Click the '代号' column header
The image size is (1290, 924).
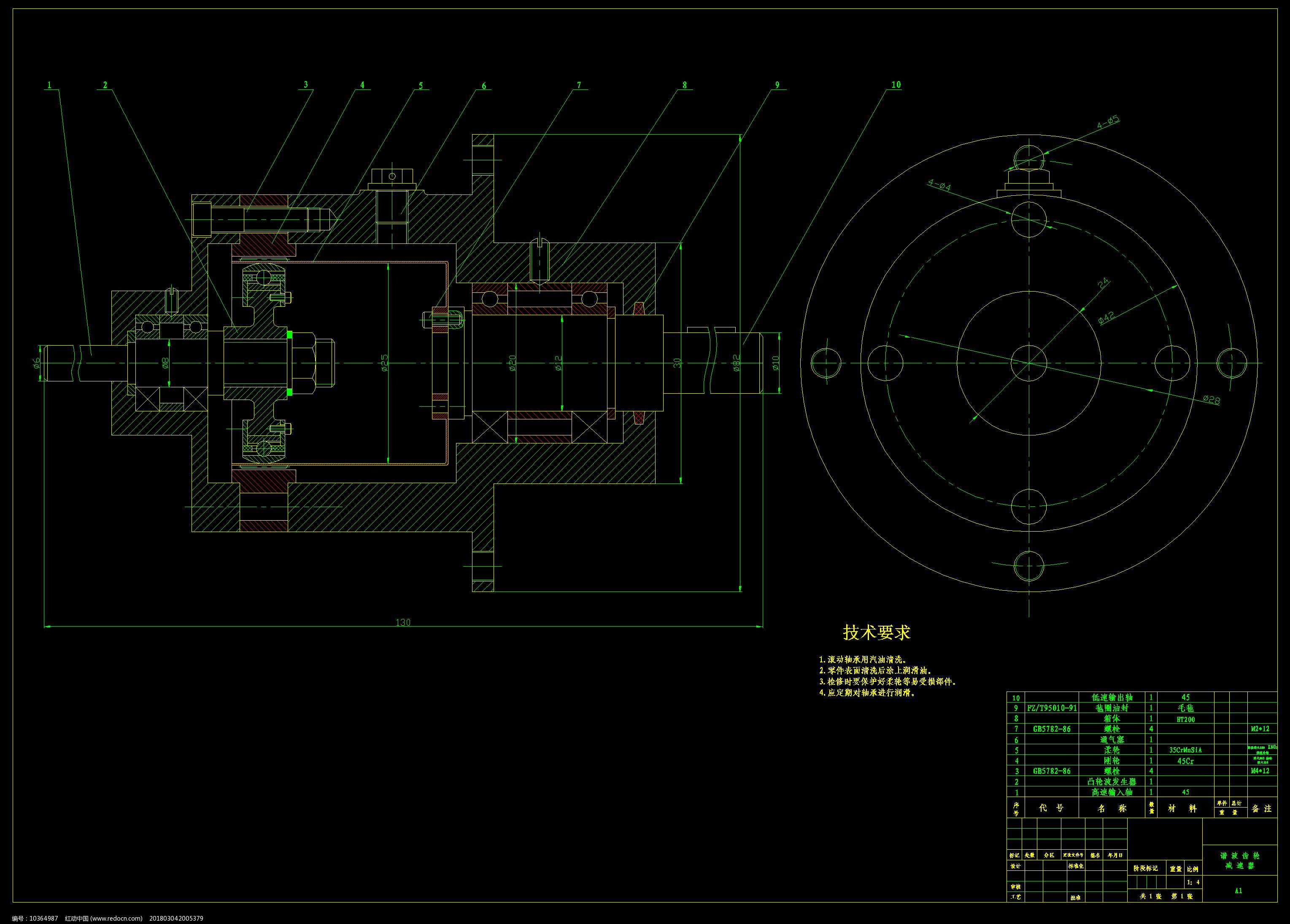[x=1051, y=808]
